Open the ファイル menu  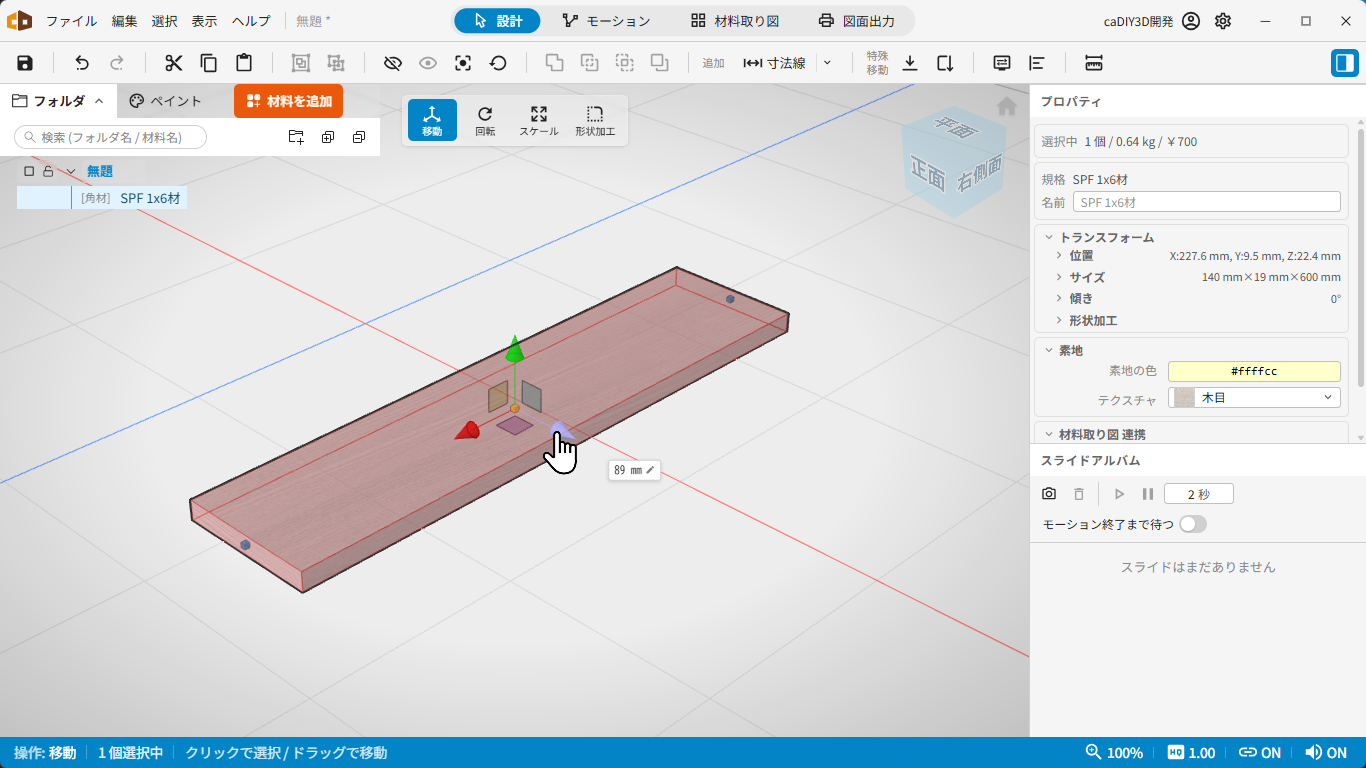[72, 21]
